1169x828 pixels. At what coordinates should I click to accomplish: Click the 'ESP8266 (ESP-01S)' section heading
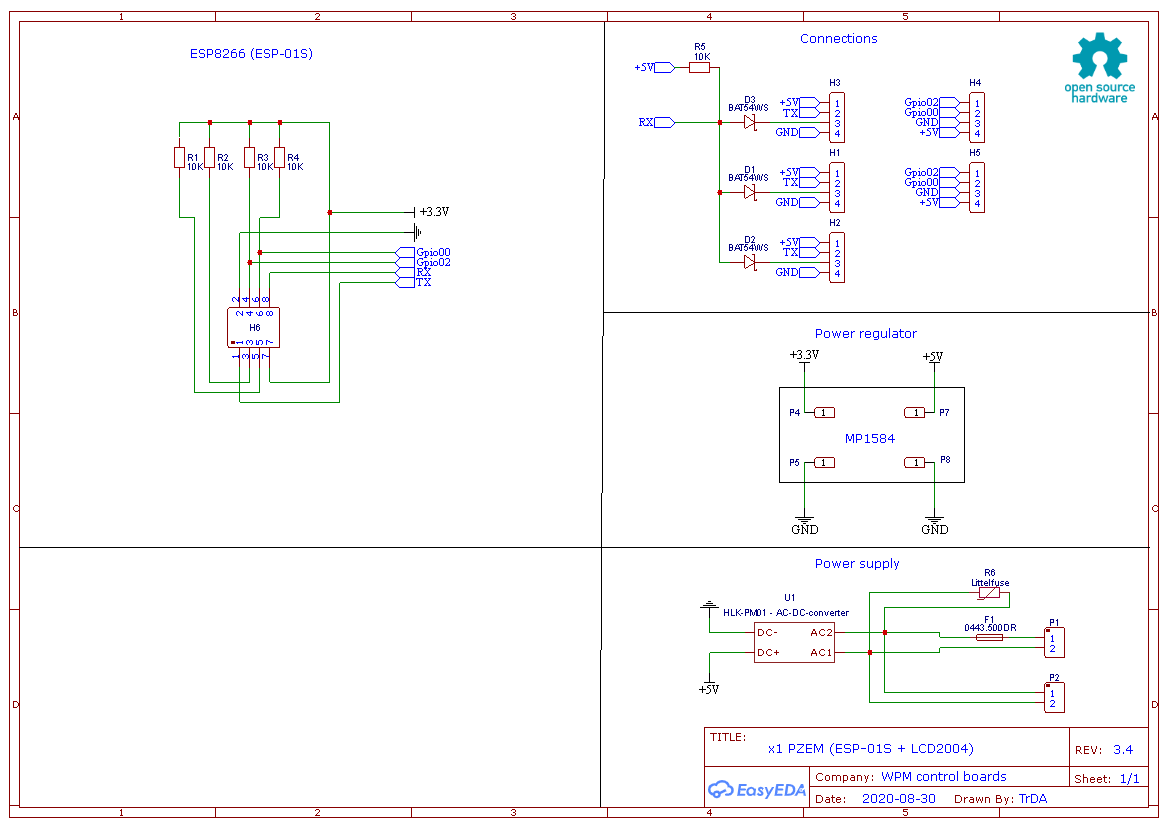pos(251,54)
